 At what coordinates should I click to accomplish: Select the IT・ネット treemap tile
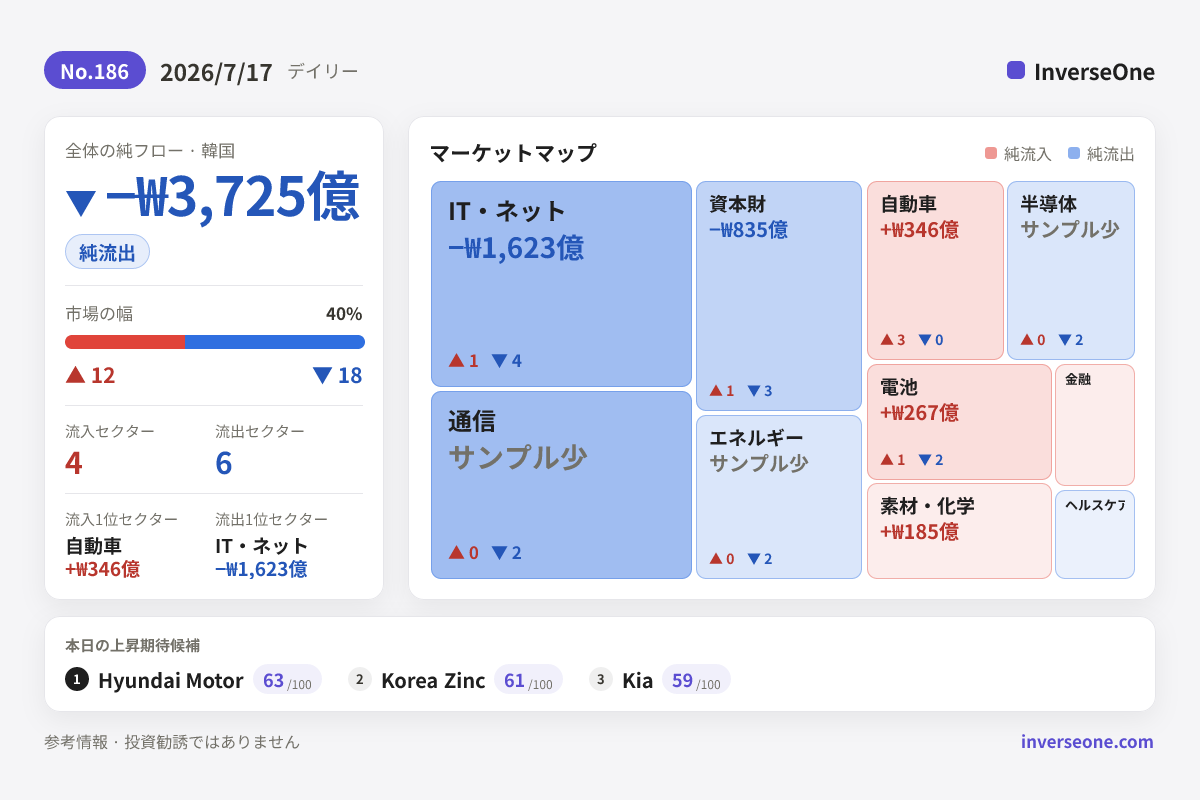point(561,284)
